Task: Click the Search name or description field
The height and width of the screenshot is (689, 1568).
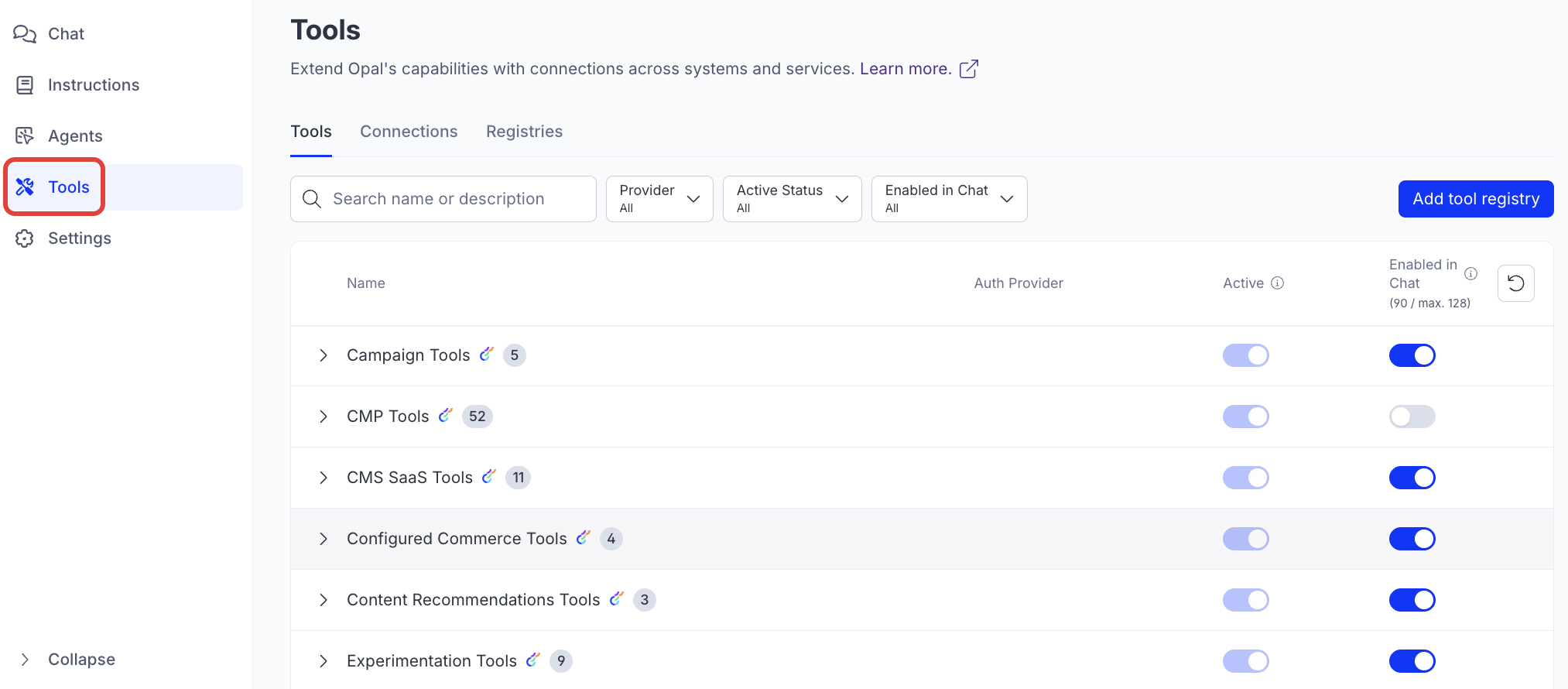Action: 457,199
